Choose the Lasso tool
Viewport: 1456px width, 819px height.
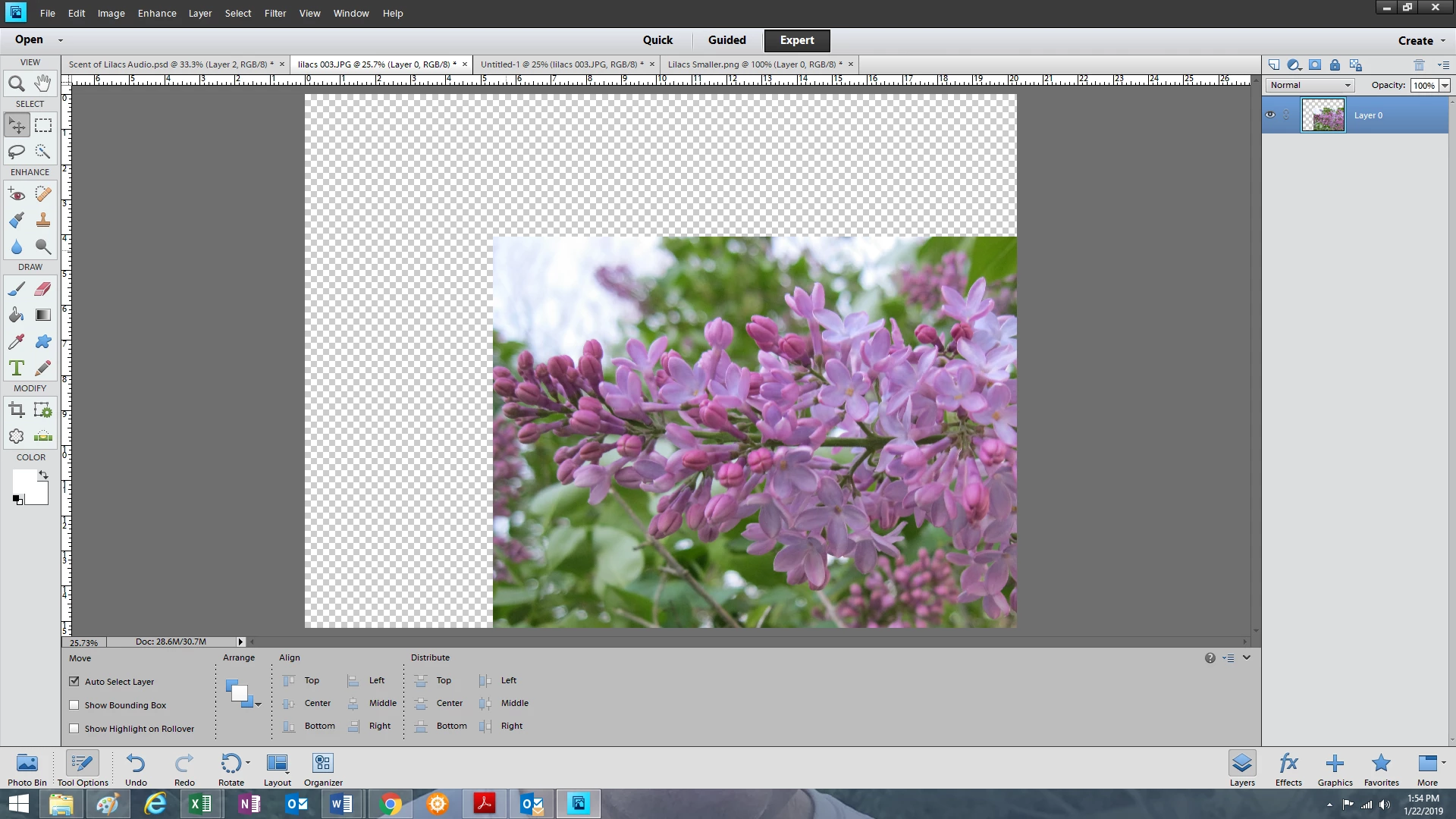click(16, 152)
